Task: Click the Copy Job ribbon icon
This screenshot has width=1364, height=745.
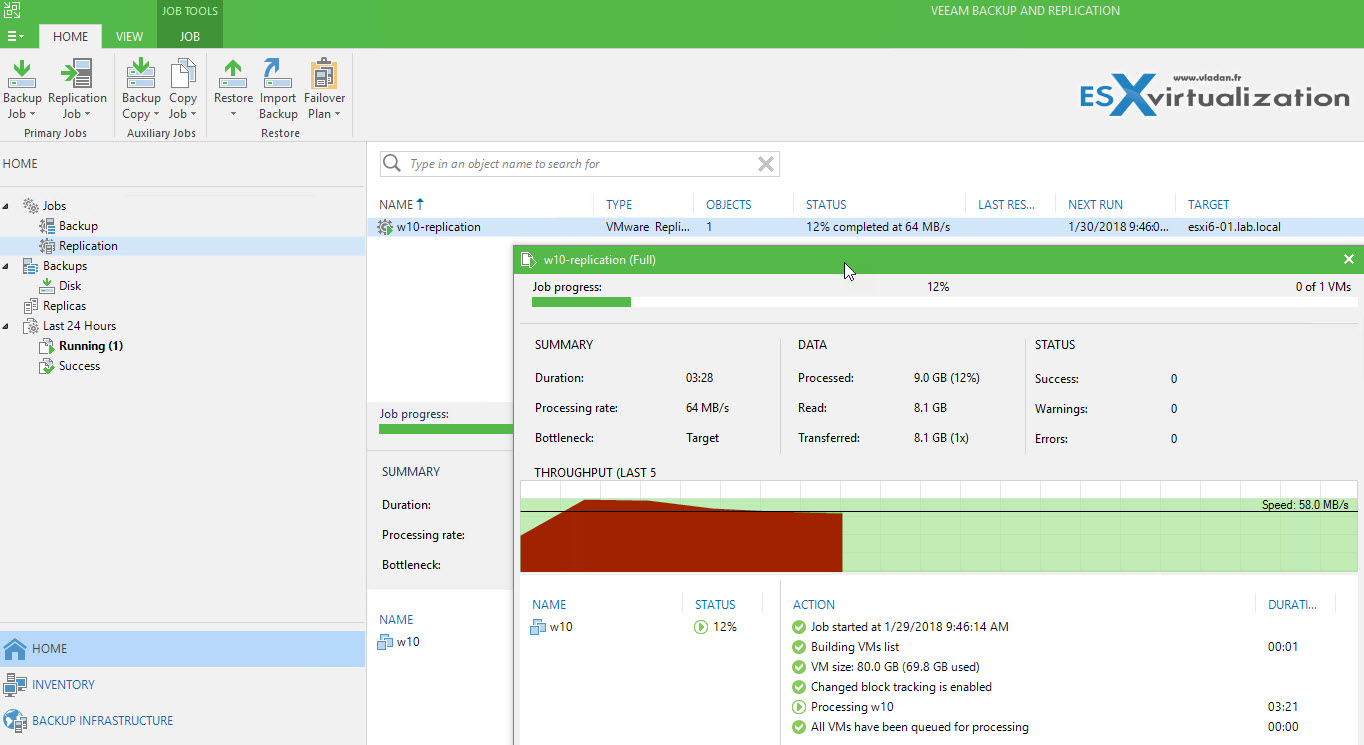Action: coord(183,75)
